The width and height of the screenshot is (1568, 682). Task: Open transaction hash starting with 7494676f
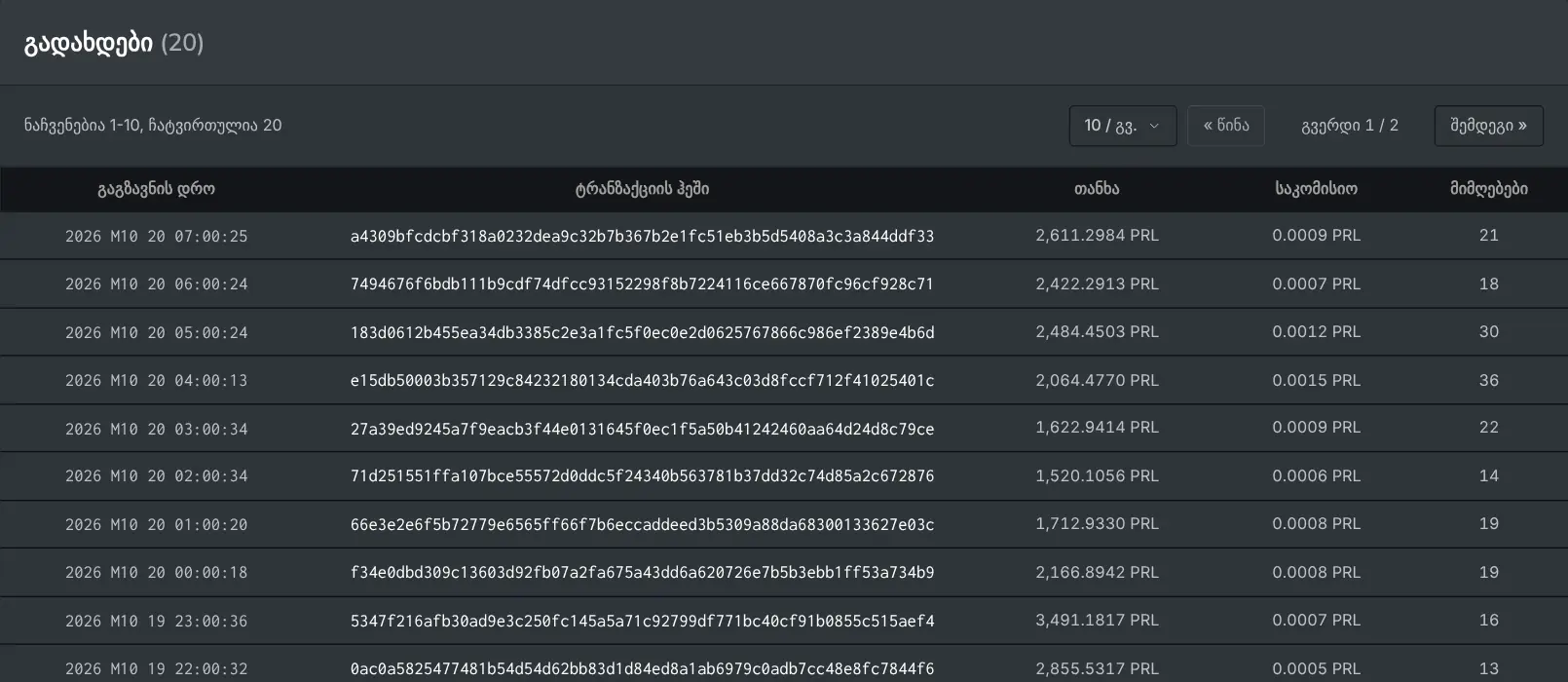coord(642,284)
